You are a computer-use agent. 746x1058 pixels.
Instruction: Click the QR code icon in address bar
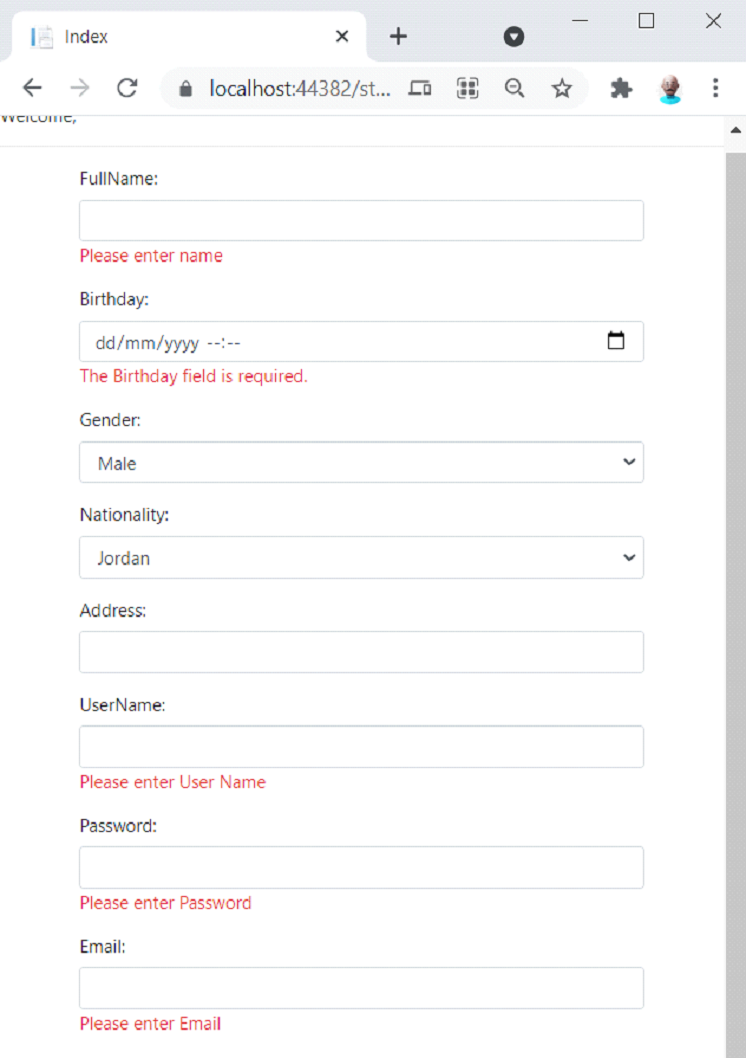pyautogui.click(x=467, y=88)
